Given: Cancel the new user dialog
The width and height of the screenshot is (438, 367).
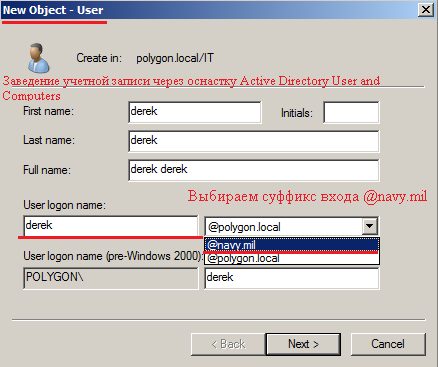Looking at the screenshot, I should (388, 344).
